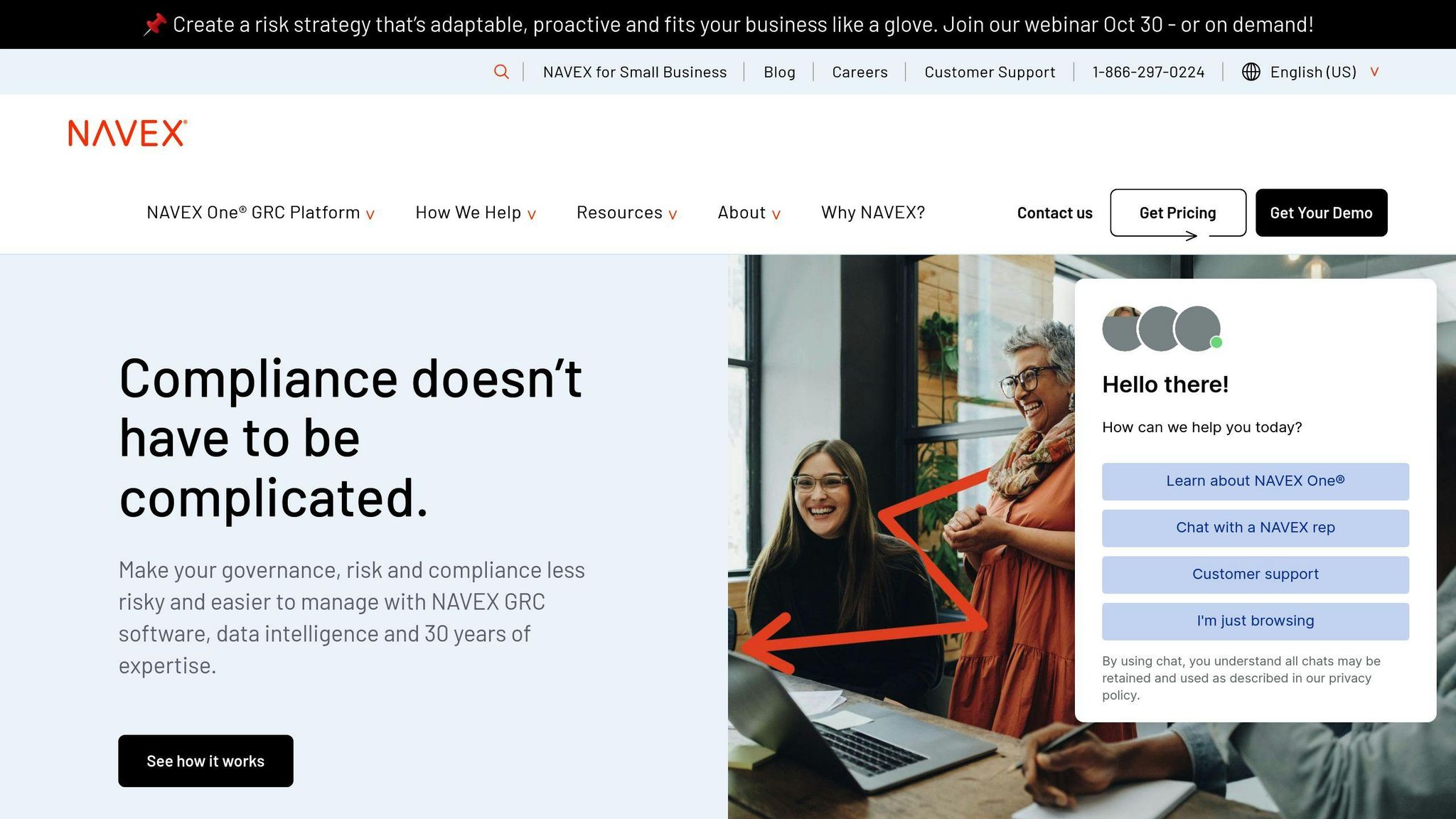Open the About dropdown

pyautogui.click(x=742, y=212)
